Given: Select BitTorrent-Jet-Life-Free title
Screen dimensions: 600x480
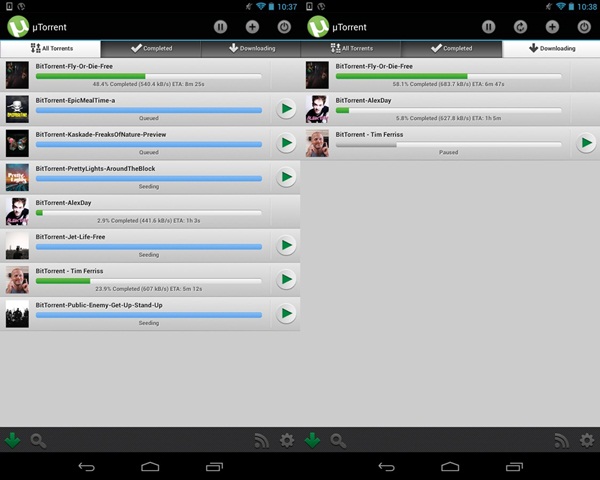Looking at the screenshot, I should coord(70,237).
